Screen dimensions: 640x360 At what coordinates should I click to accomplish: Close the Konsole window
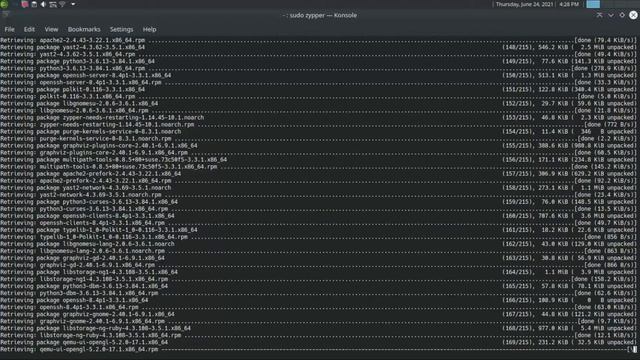633,15
